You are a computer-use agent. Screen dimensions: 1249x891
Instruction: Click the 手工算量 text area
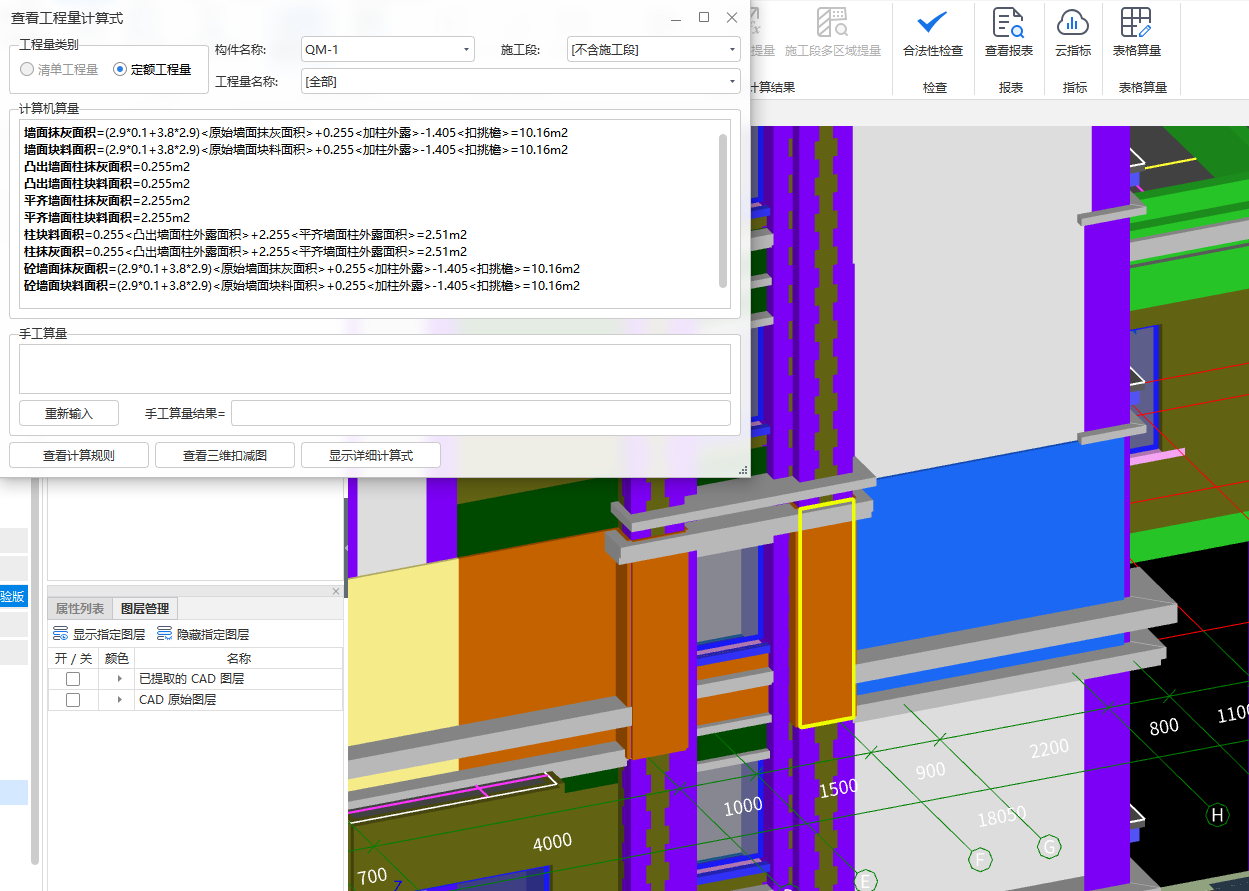pos(375,369)
